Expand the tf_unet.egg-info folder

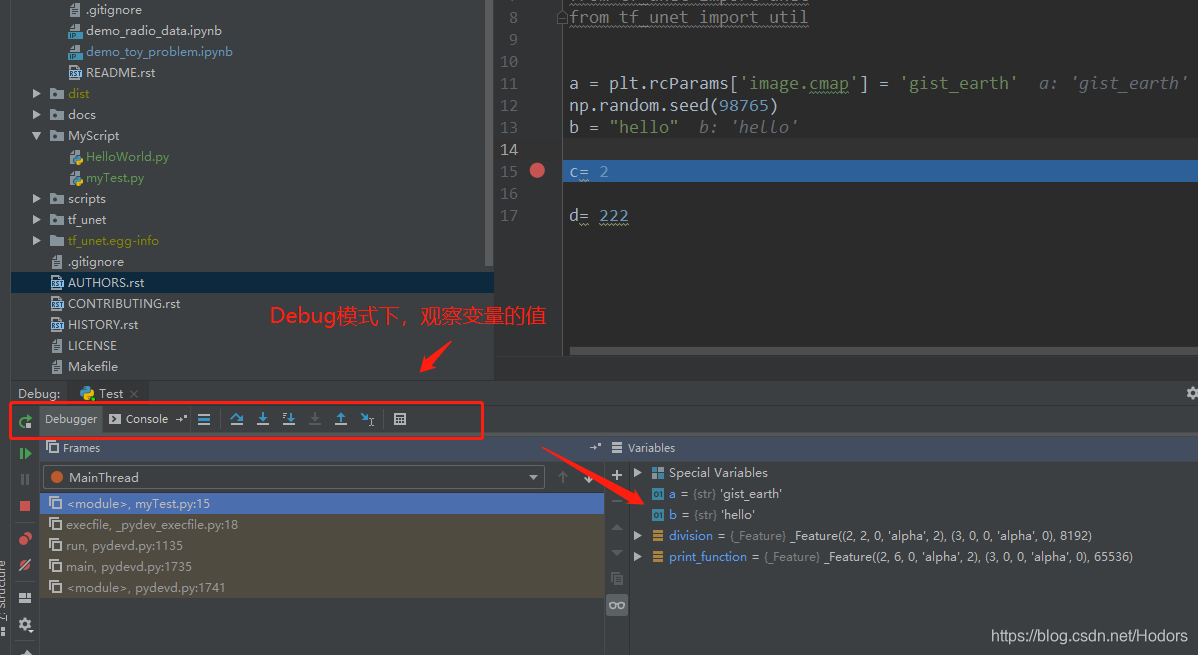(x=37, y=241)
